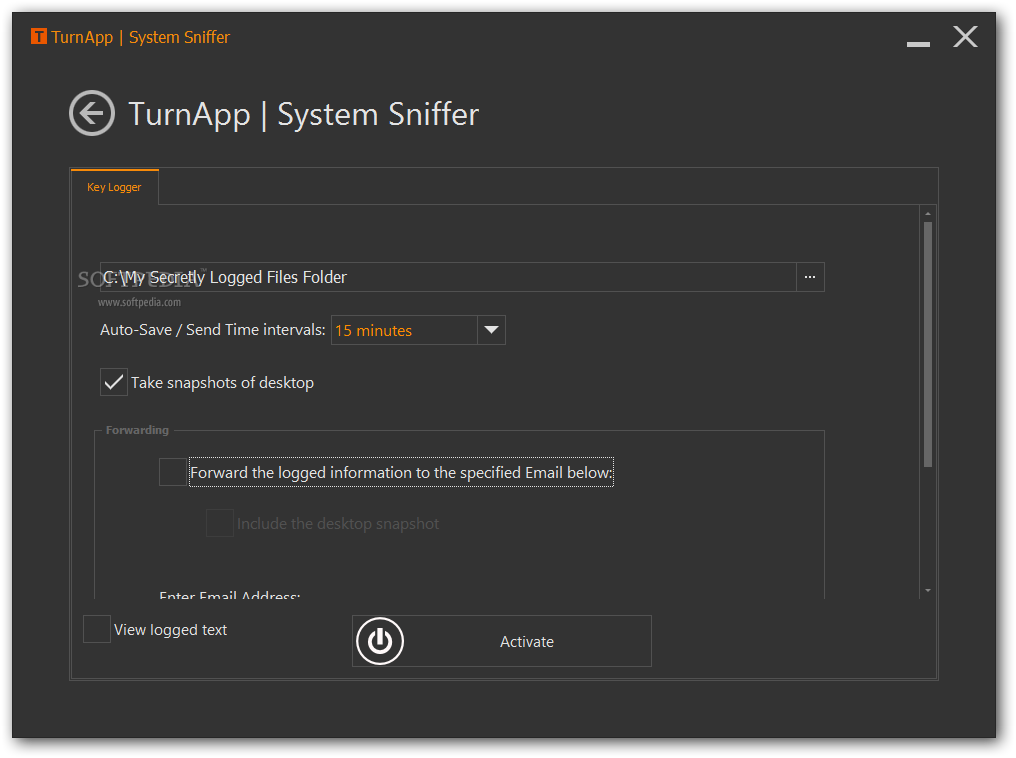
Task: Click the title bar text 'TurnApp | System Sniffer'
Action: point(141,37)
